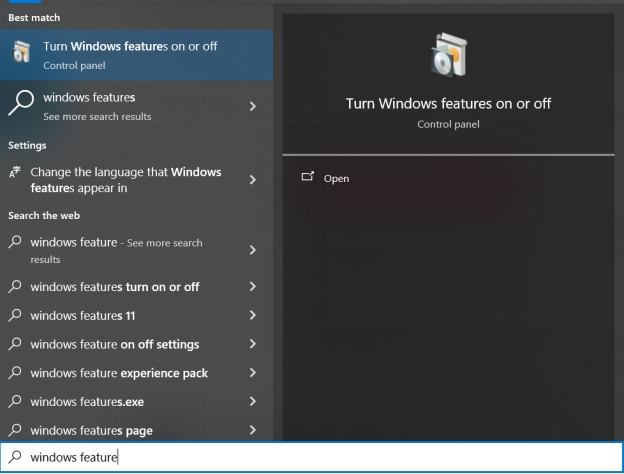Click search icon beside 'windows features turn on or off'
The height and width of the screenshot is (474, 624).
(15, 286)
